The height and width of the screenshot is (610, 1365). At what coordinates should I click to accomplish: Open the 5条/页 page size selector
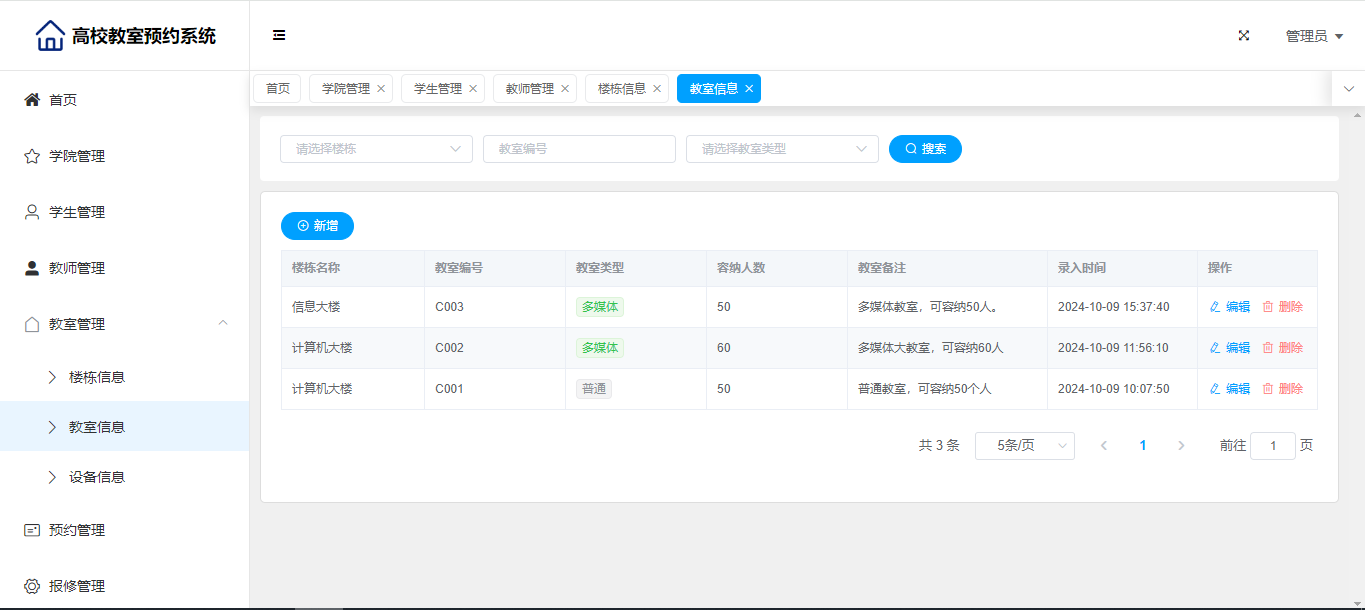pos(1024,446)
